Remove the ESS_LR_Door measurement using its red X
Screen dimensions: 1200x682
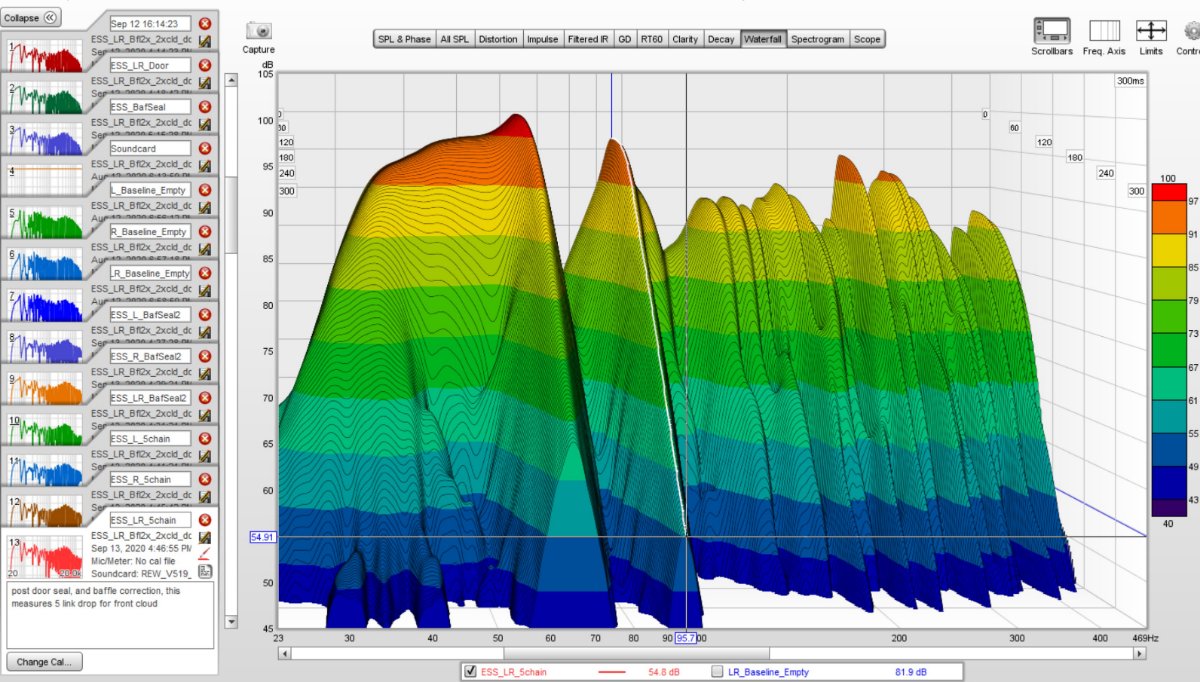point(205,65)
